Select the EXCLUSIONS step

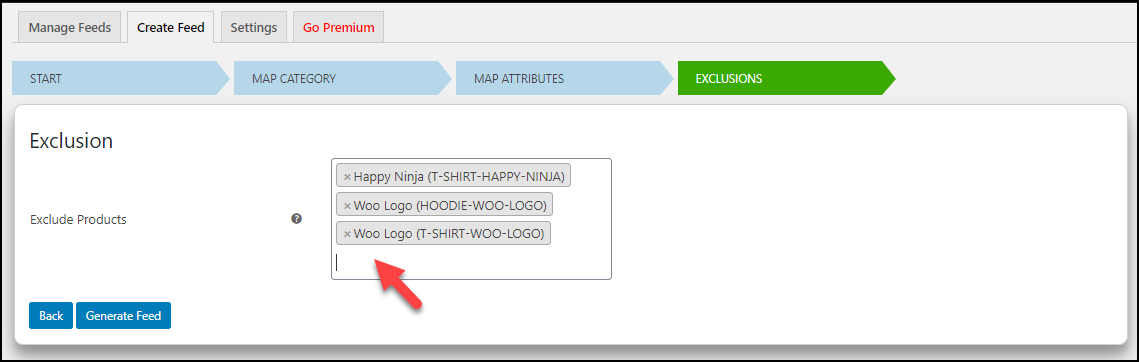(786, 79)
